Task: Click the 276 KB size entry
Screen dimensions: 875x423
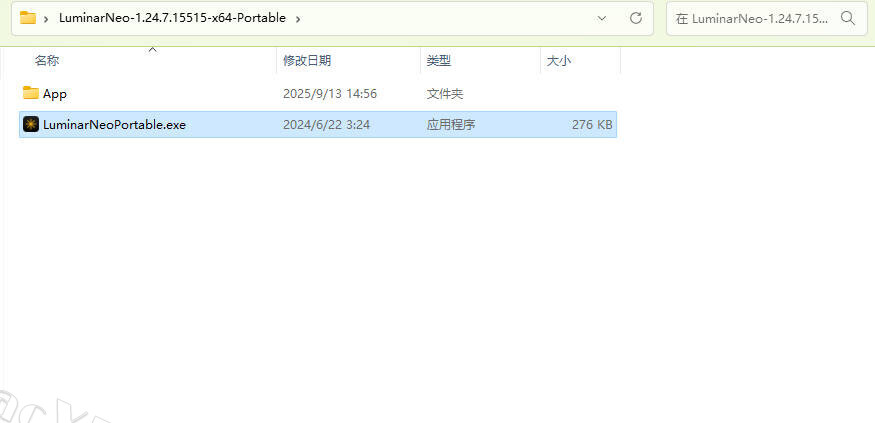Action: 592,125
